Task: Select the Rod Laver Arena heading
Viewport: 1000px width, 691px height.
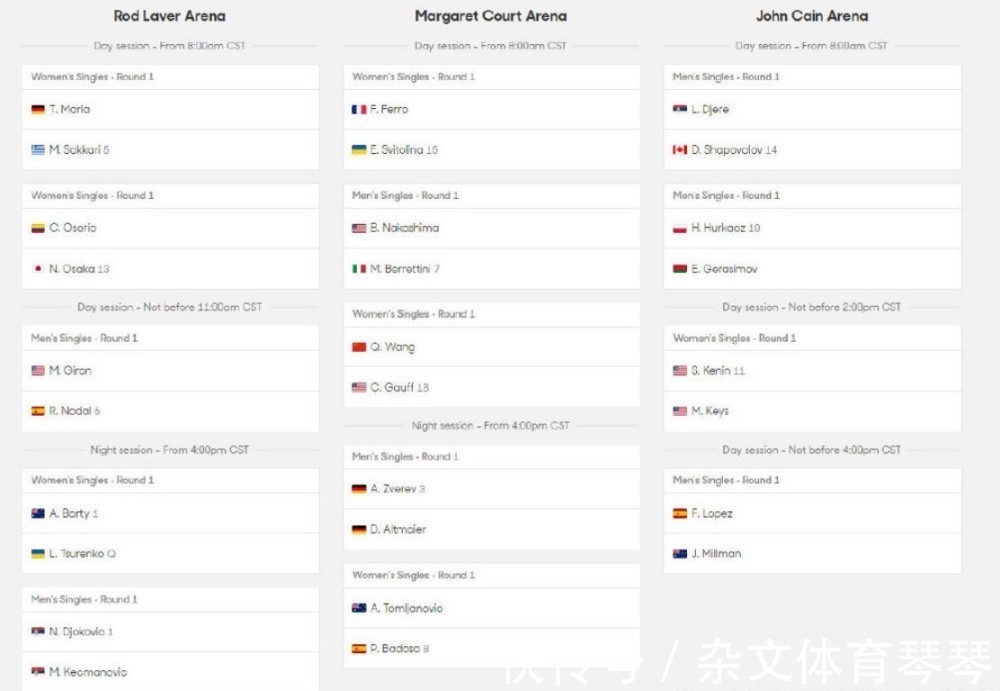Action: coord(170,16)
